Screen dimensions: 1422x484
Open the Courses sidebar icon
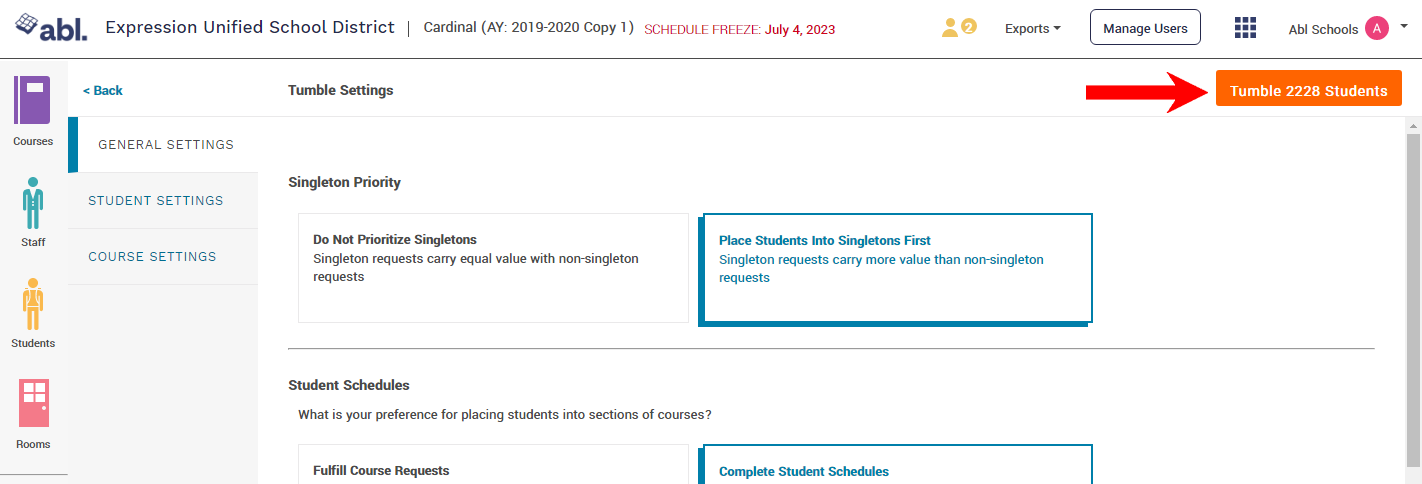(32, 101)
